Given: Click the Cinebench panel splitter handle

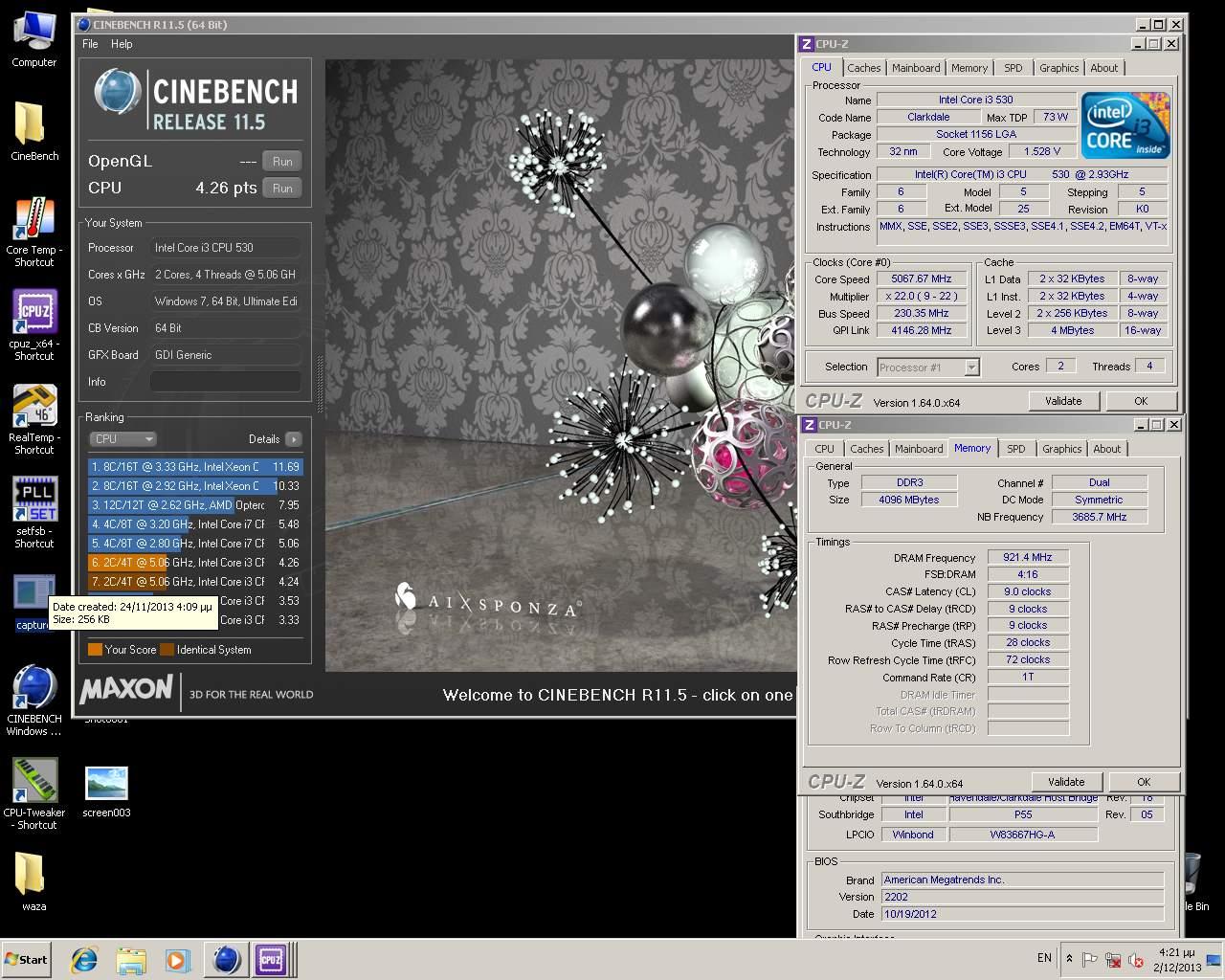Looking at the screenshot, I should (320, 383).
